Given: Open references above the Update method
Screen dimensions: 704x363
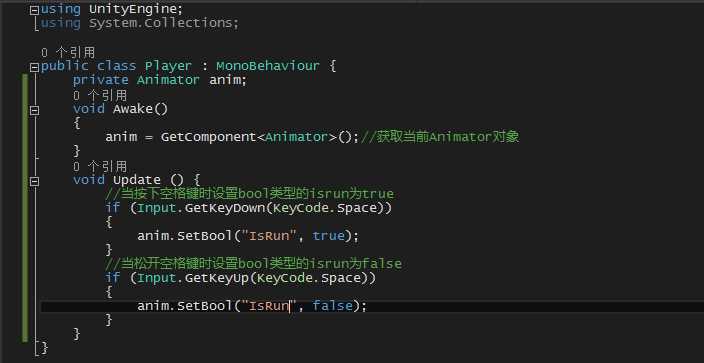Looking at the screenshot, I should pyautogui.click(x=100, y=167).
